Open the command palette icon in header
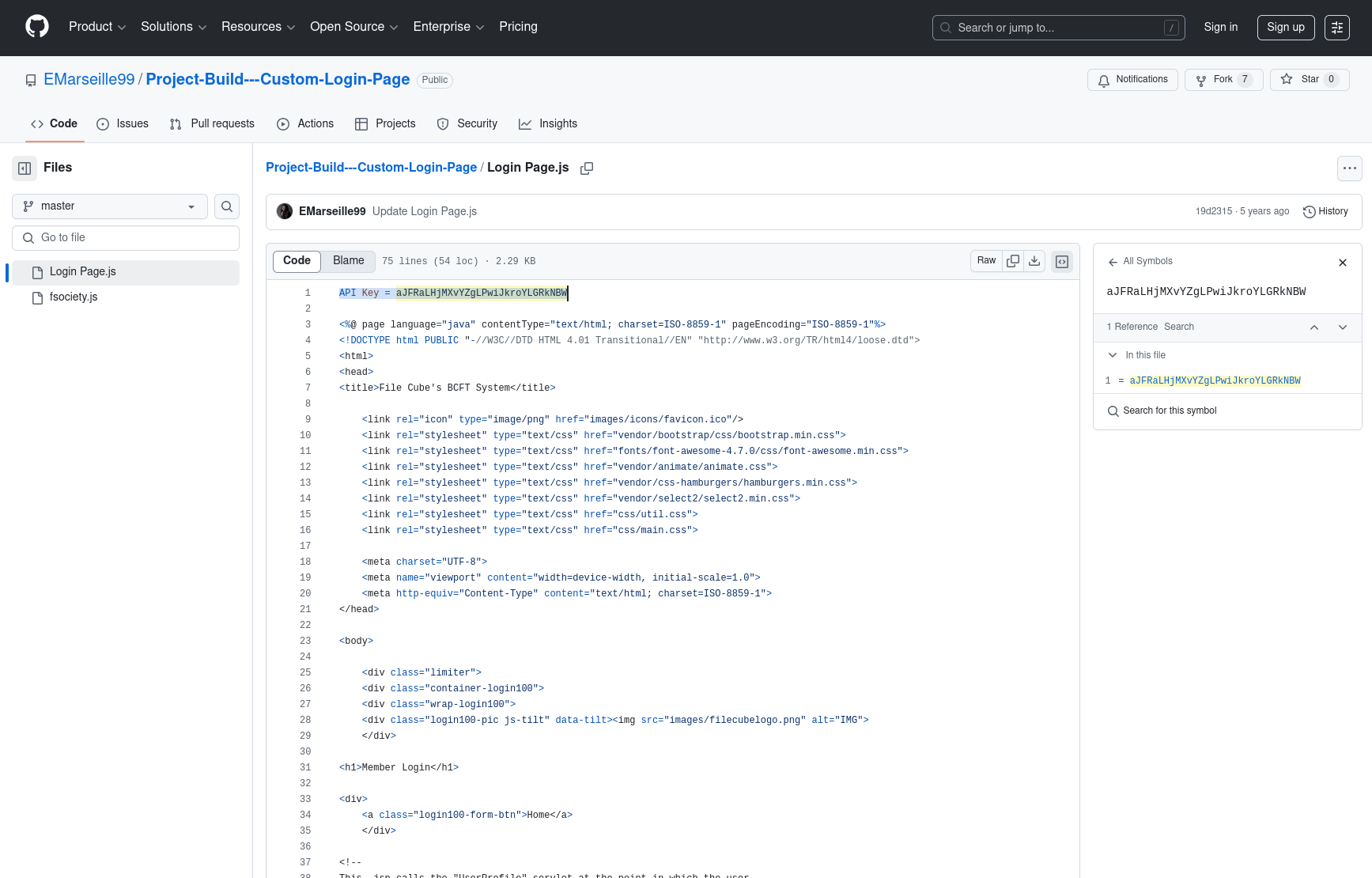Viewport: 1372px width, 878px height. click(x=1337, y=28)
